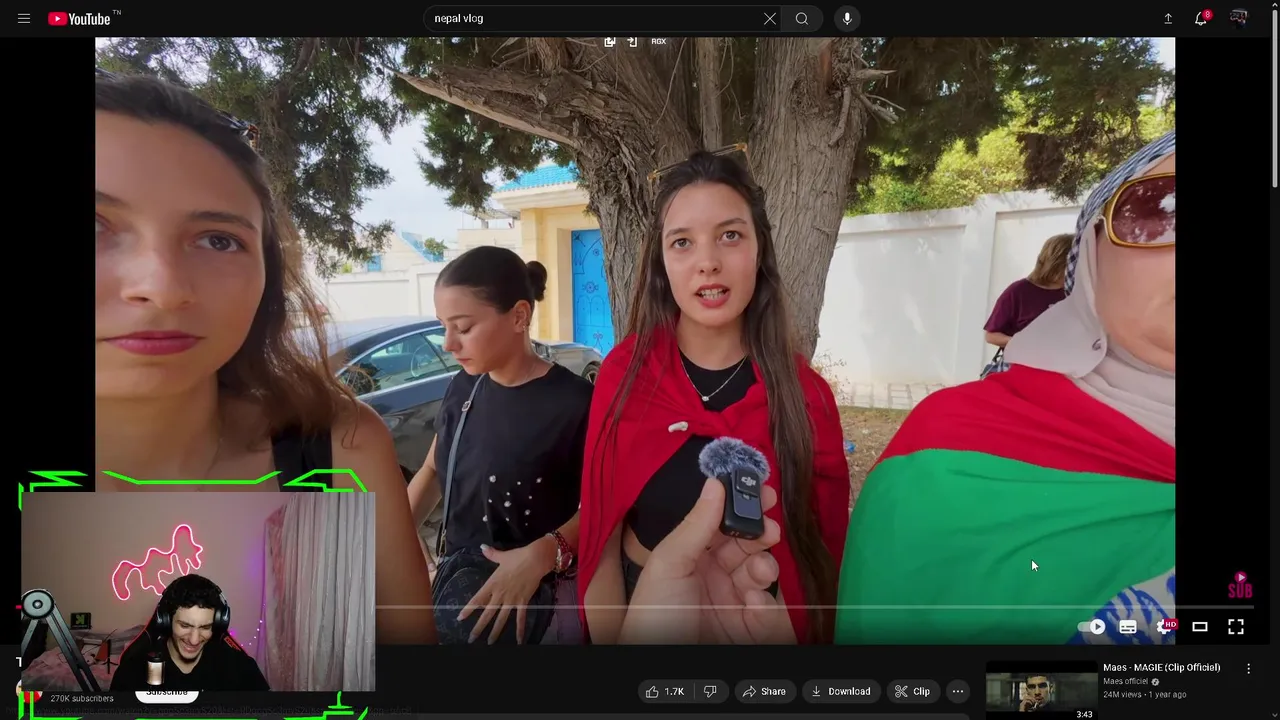Click the SUB watermark on the video
Viewport: 1280px width, 720px height.
(x=1240, y=586)
